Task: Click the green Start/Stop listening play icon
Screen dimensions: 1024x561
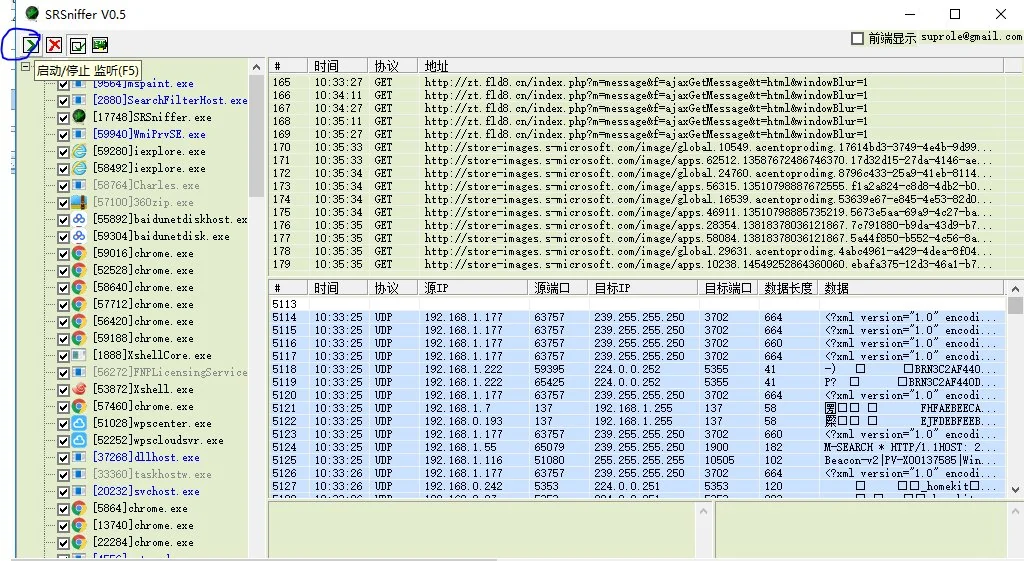Action: (31, 45)
